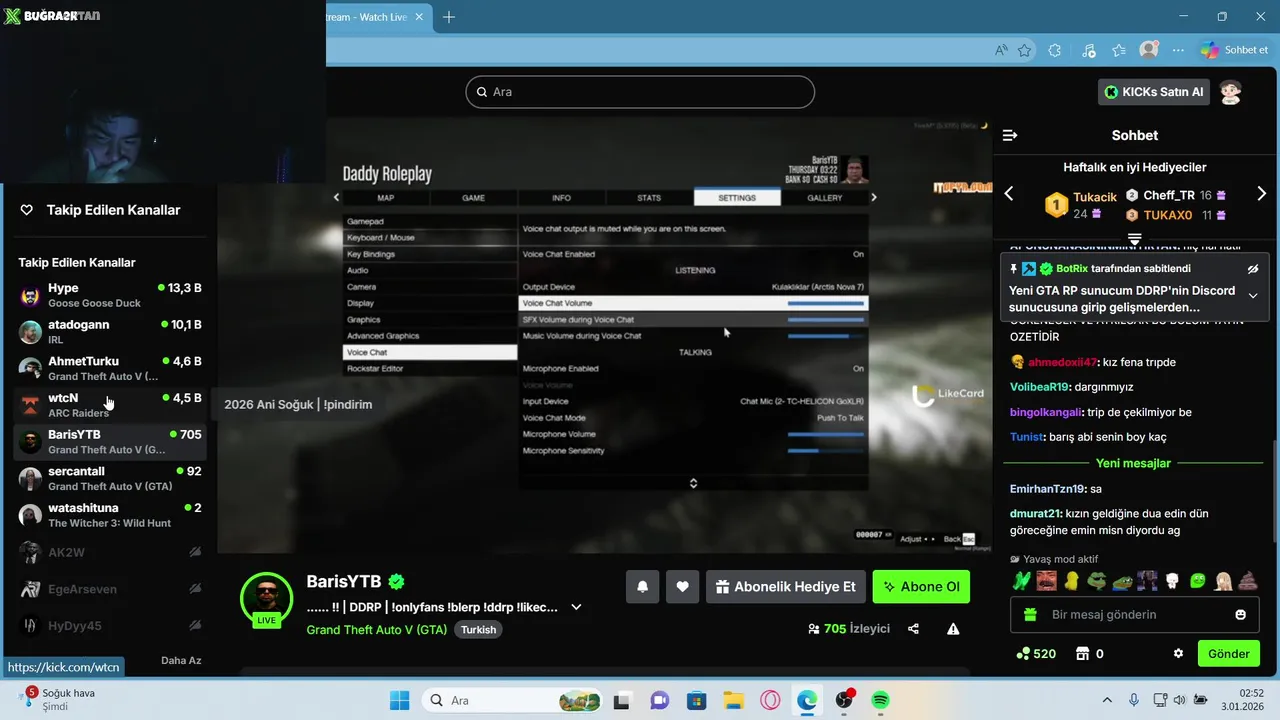The image size is (1280, 720).
Task: Click the Cheff_TR gifter name
Action: (x=1169, y=196)
